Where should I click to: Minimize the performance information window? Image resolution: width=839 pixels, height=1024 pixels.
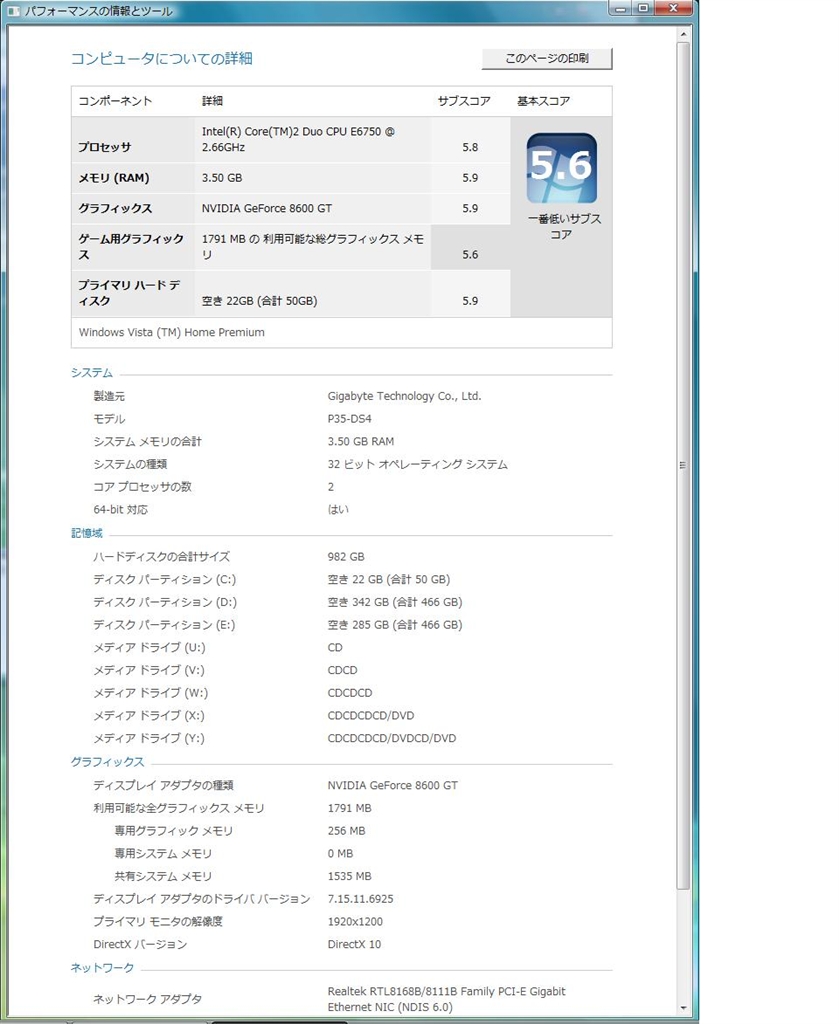620,8
